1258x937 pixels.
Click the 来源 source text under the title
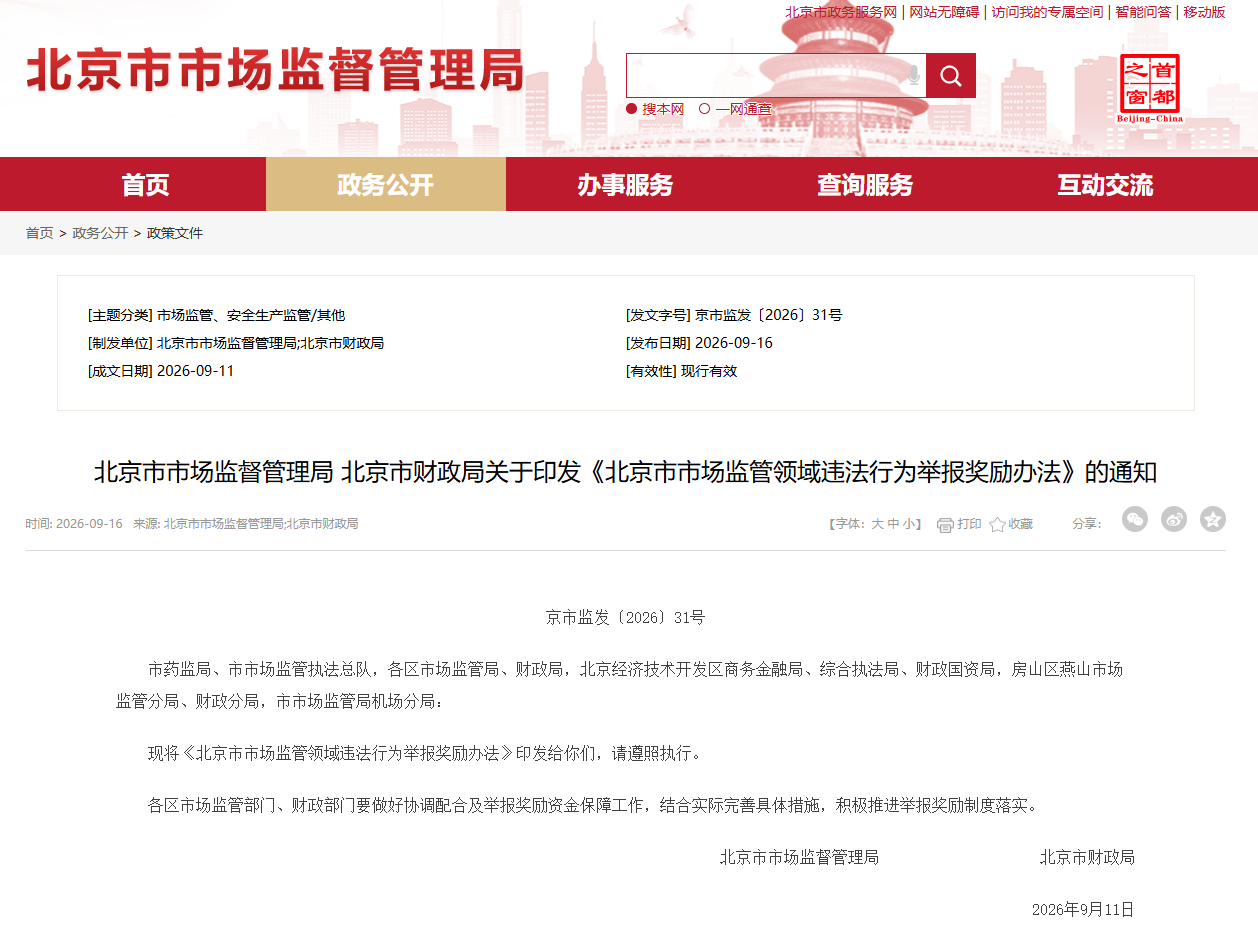click(x=246, y=524)
